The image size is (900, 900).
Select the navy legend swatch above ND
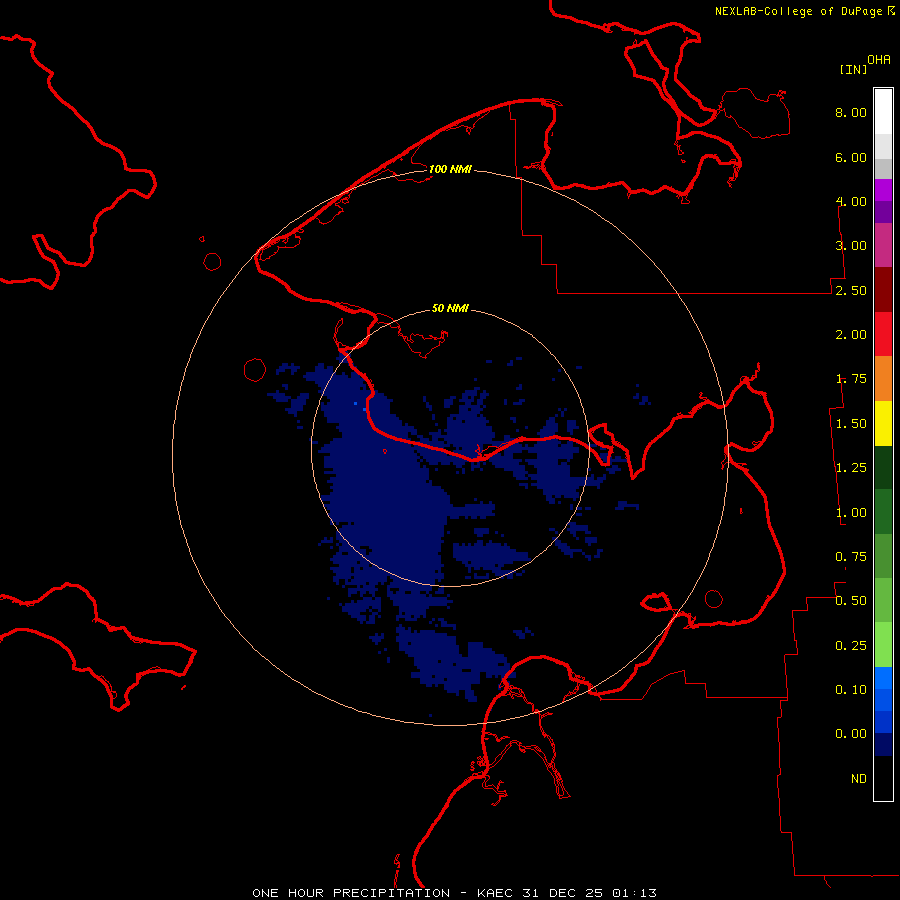(883, 745)
